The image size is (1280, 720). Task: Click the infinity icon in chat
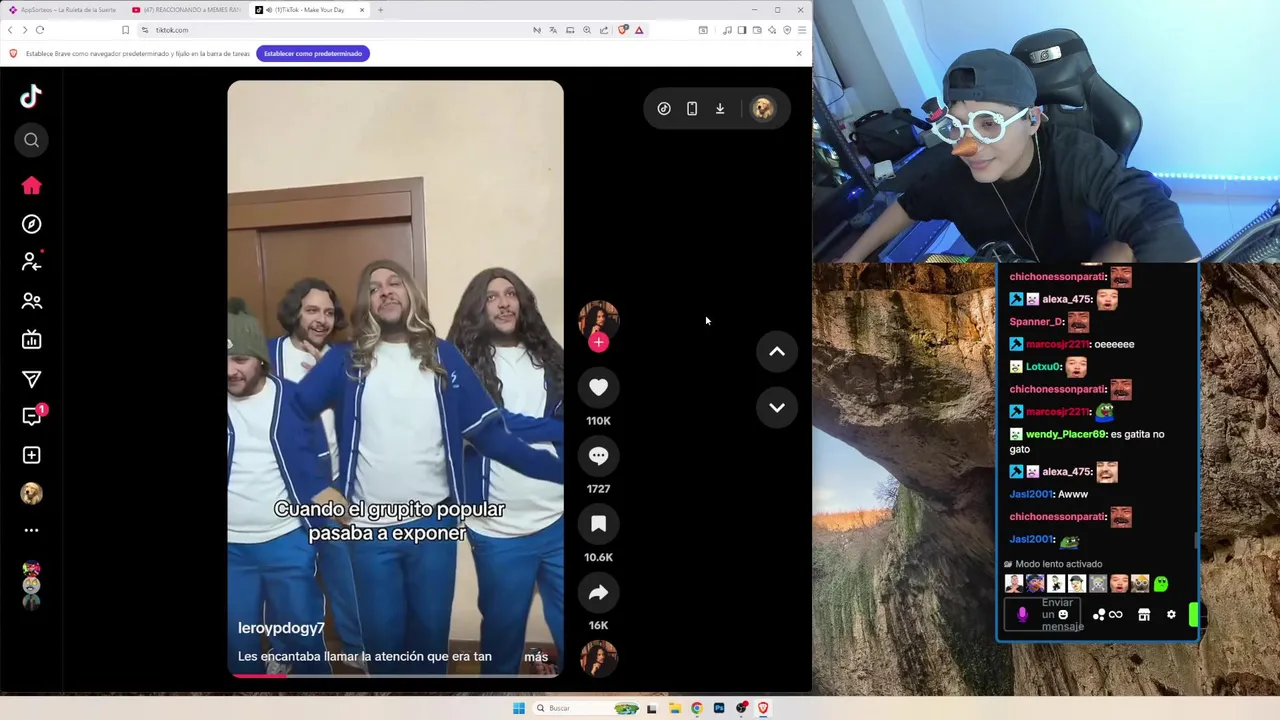pyautogui.click(x=1116, y=615)
